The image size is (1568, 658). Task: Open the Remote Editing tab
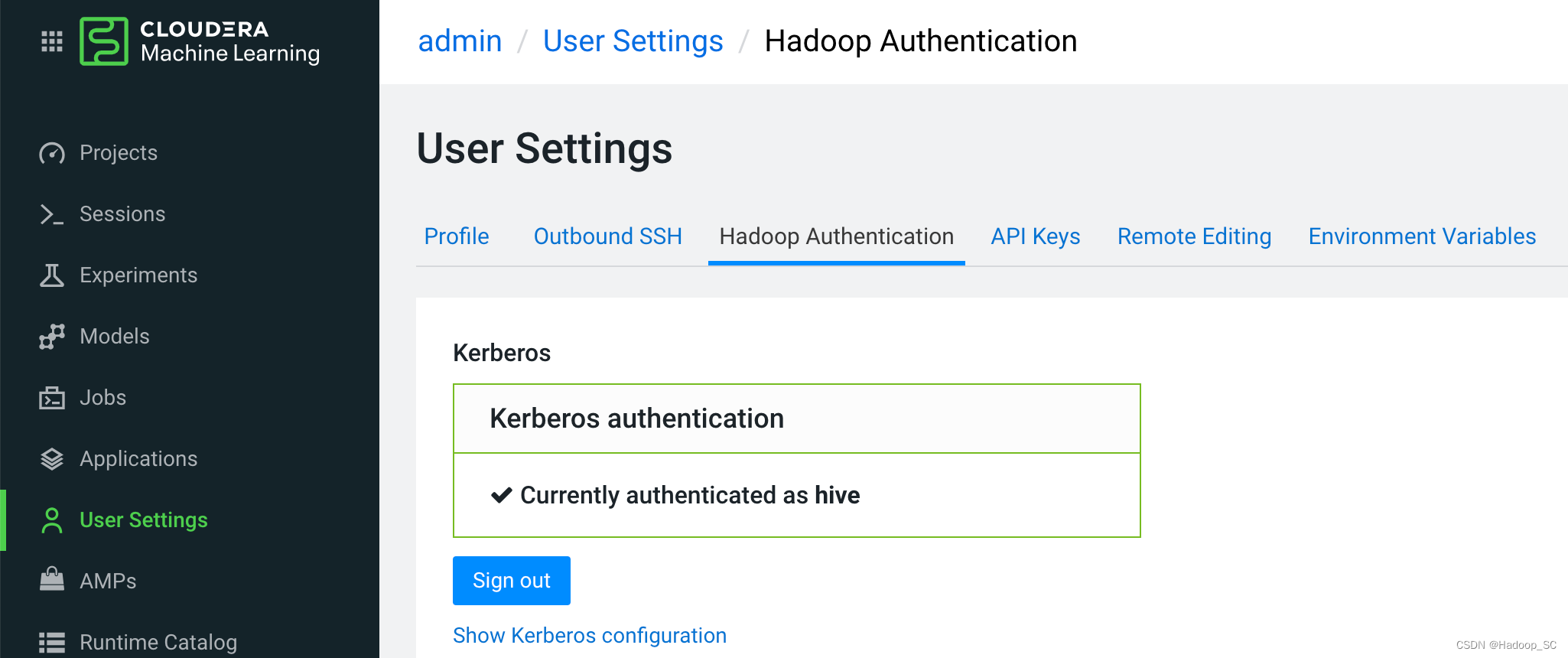(x=1195, y=236)
